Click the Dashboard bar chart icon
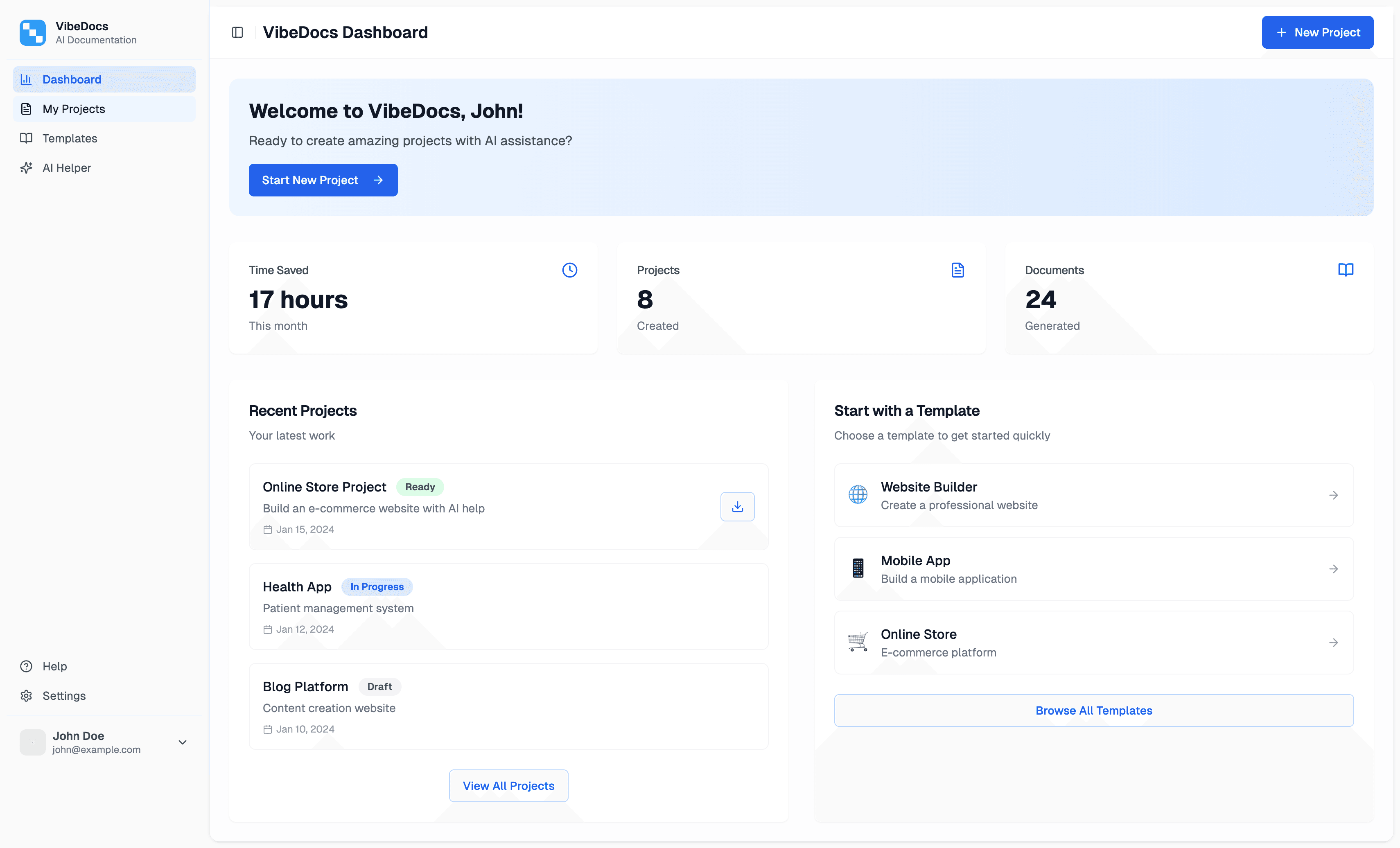This screenshot has height=848, width=1400. [26, 79]
